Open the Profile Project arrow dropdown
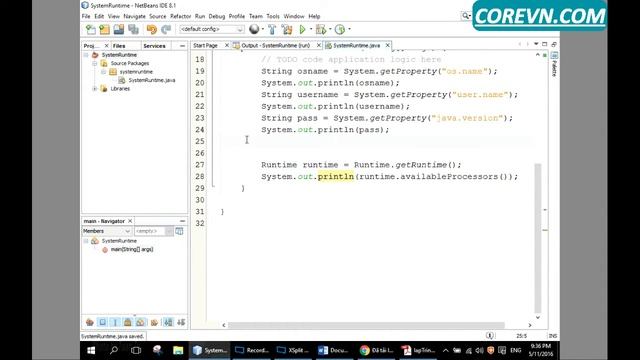This screenshot has height=360, width=640. [349, 29]
